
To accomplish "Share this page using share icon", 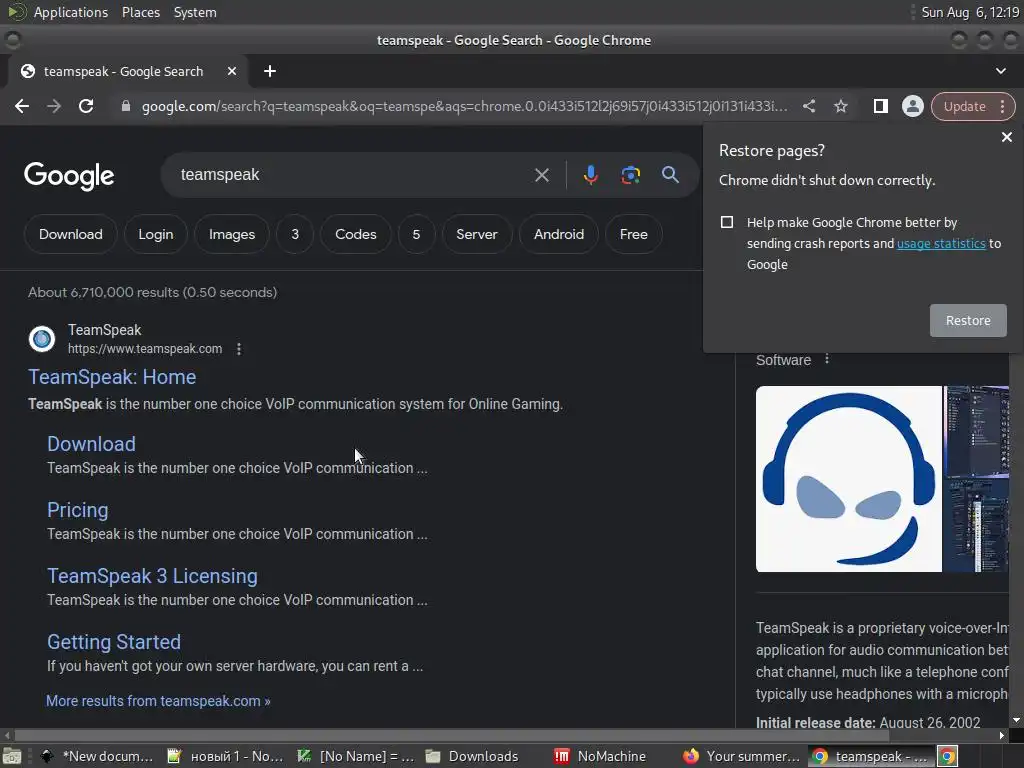I will (808, 106).
